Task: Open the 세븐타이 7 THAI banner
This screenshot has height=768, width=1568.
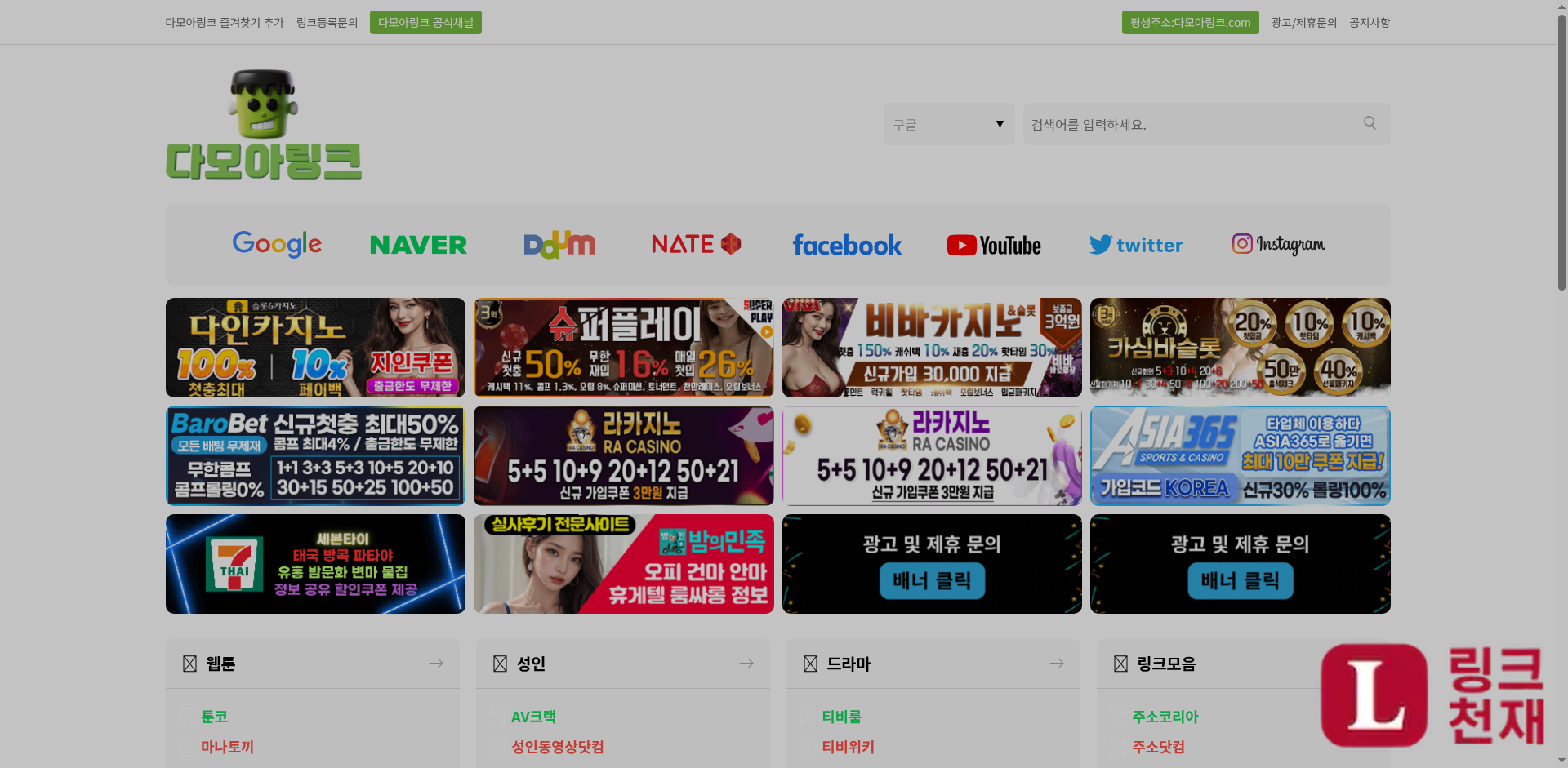Action: 315,564
